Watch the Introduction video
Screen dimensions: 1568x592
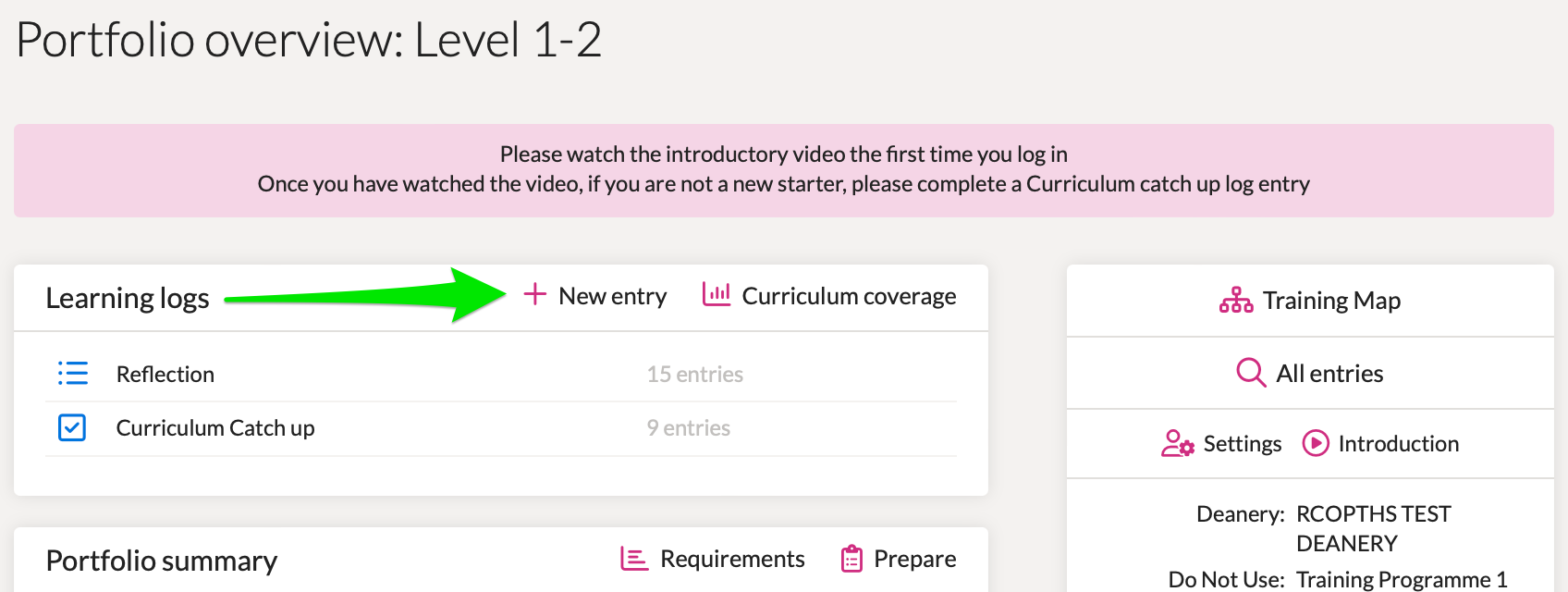pos(1399,443)
